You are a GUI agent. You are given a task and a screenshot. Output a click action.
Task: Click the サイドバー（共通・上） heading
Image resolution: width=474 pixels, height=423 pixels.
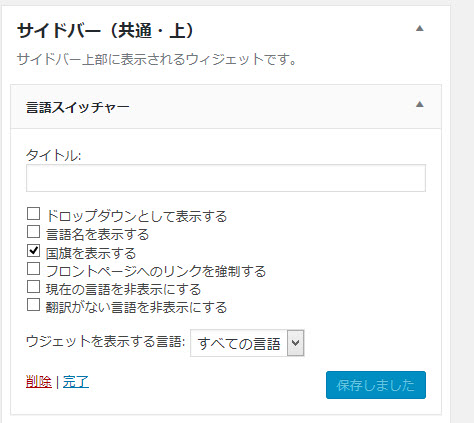coord(106,31)
